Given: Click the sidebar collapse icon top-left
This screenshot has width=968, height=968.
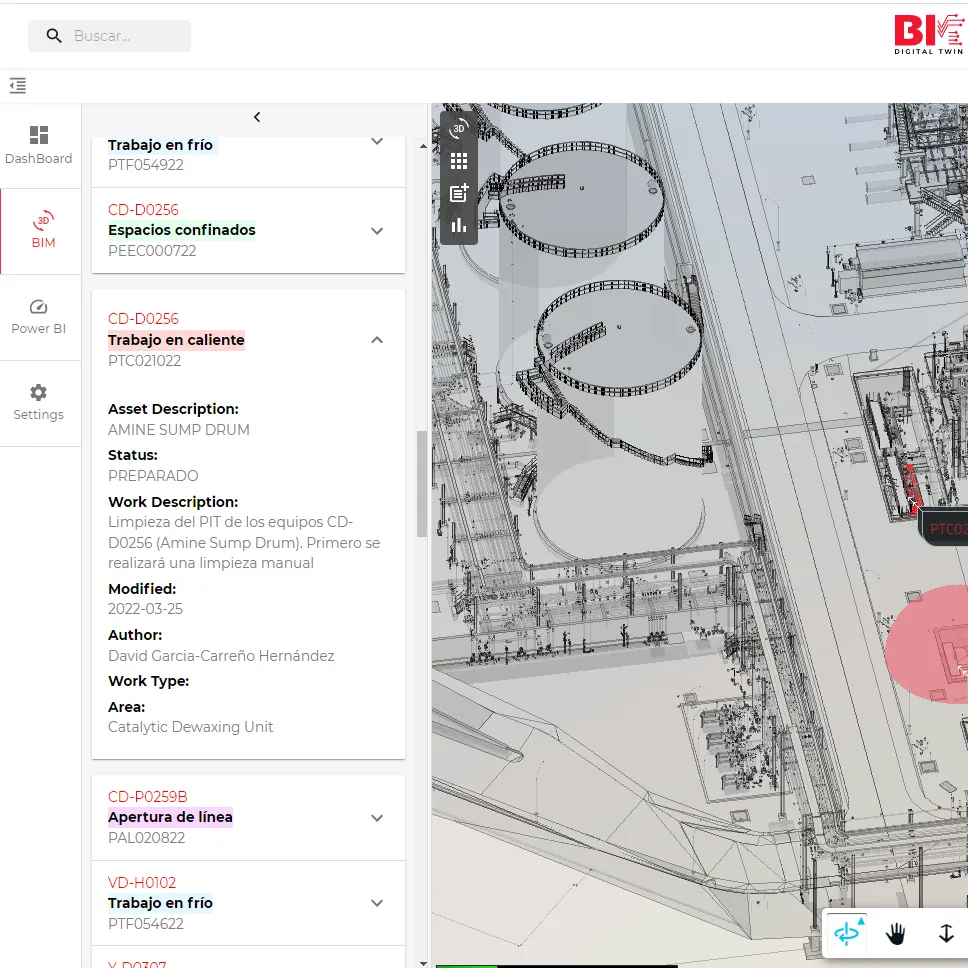Looking at the screenshot, I should 17,86.
